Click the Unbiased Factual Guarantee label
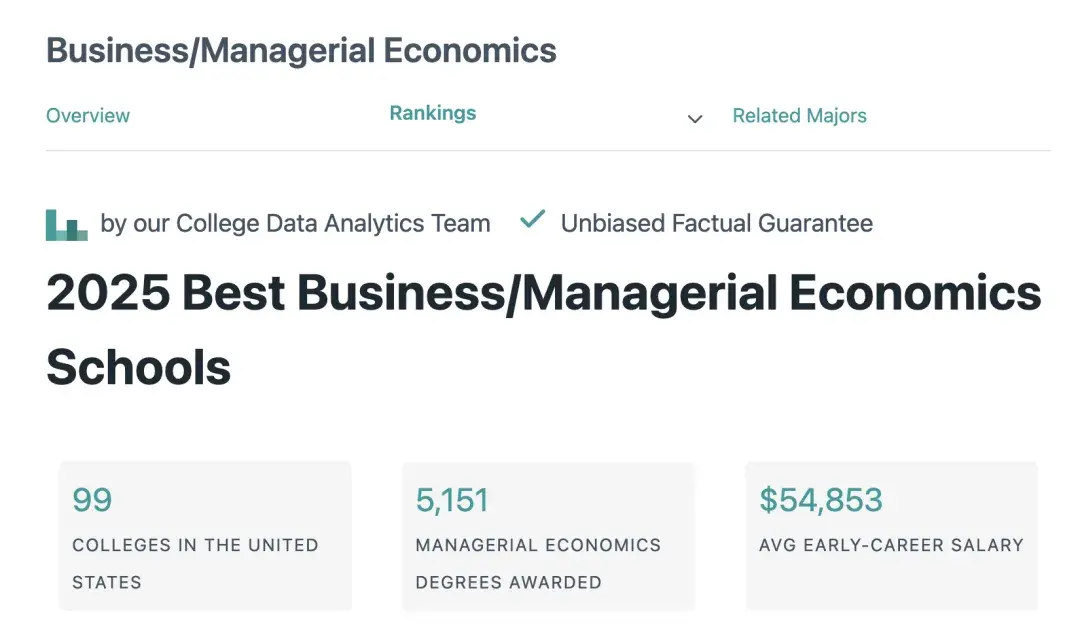Image resolution: width=1080 pixels, height=631 pixels. pos(716,223)
